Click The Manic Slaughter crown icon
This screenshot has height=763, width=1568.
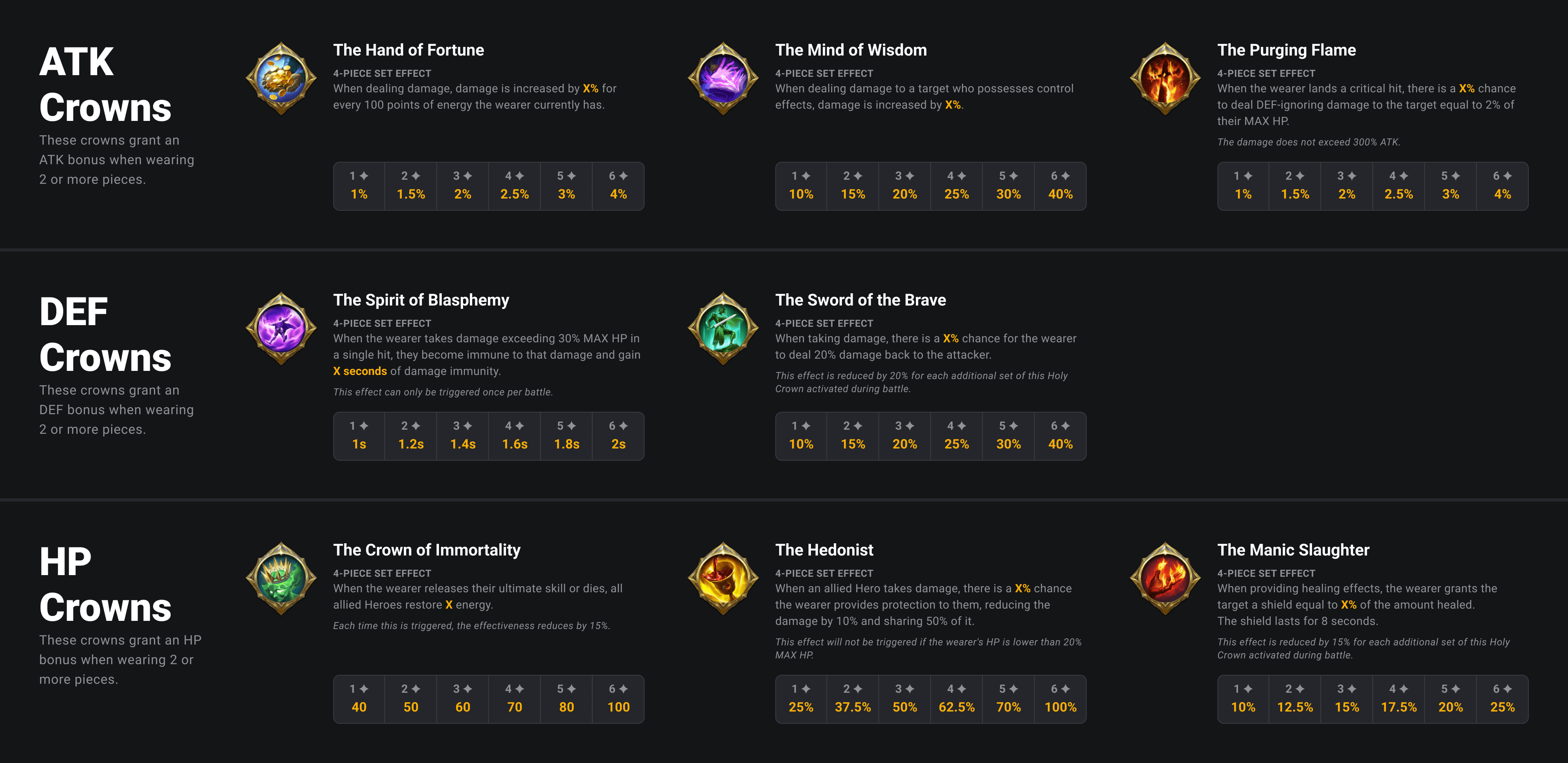[1165, 578]
